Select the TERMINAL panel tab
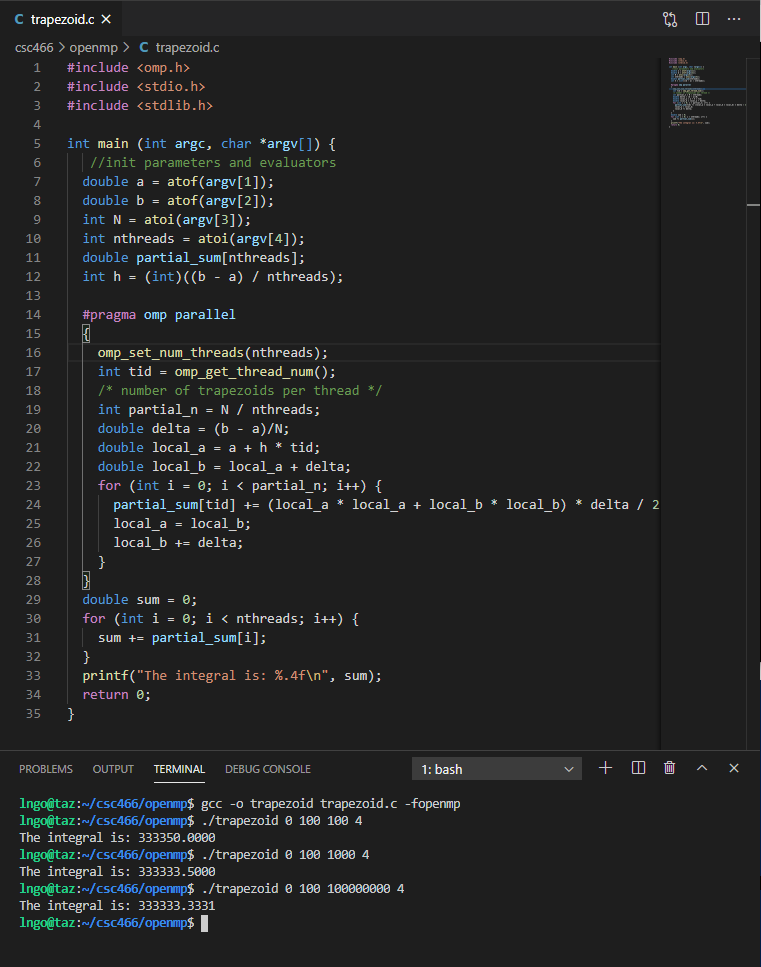Screen dimensions: 761x967 179,769
